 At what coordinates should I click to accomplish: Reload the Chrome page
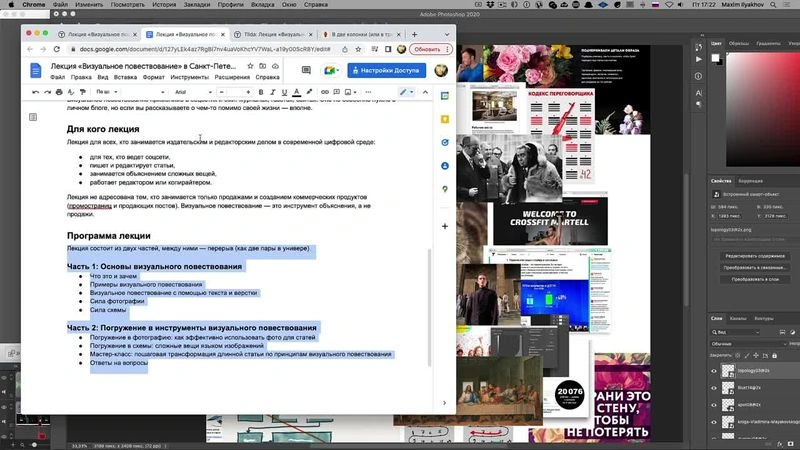[x=57, y=49]
